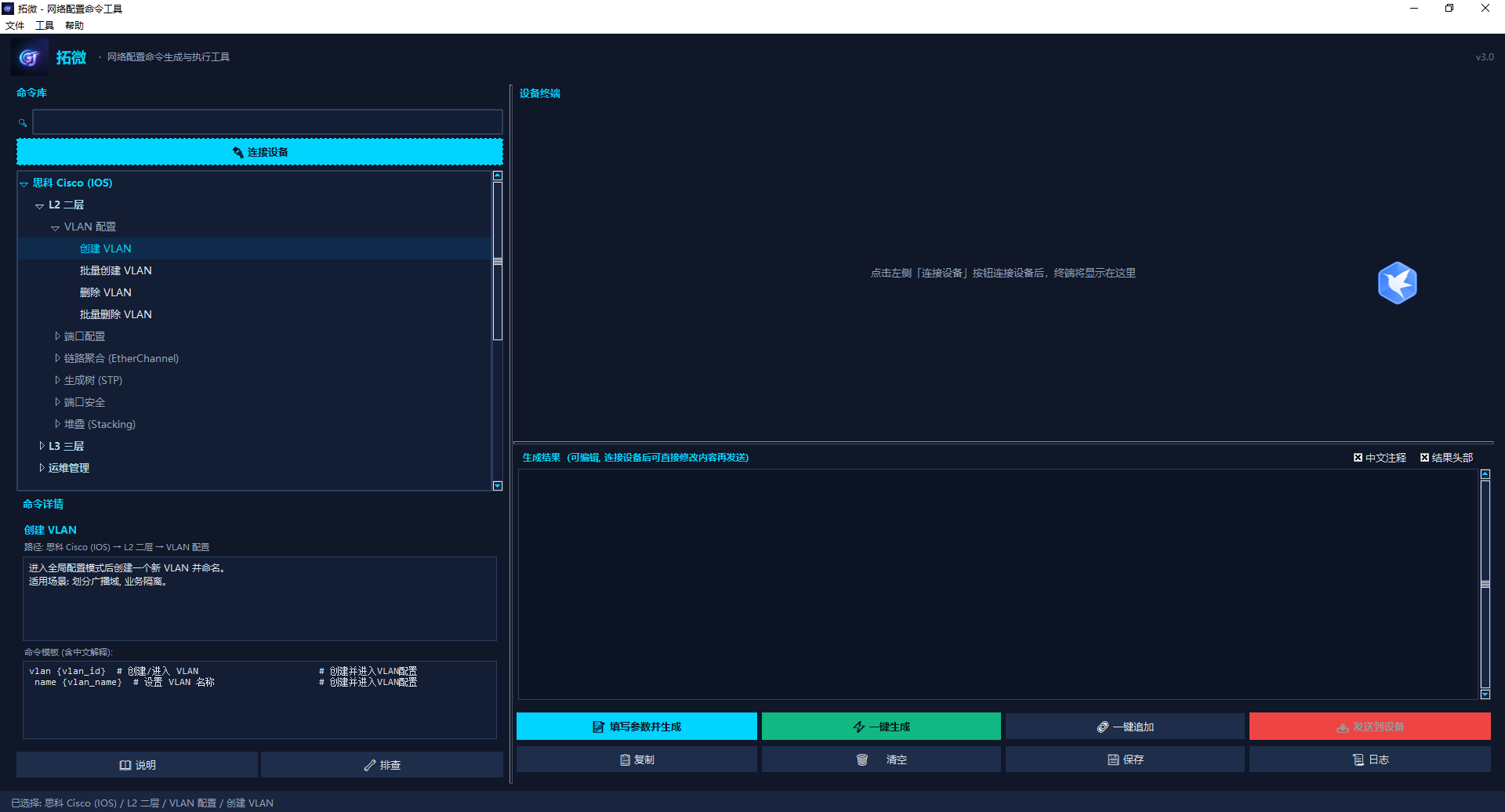Toggle the 中文注释 checkbox

tap(1358, 458)
